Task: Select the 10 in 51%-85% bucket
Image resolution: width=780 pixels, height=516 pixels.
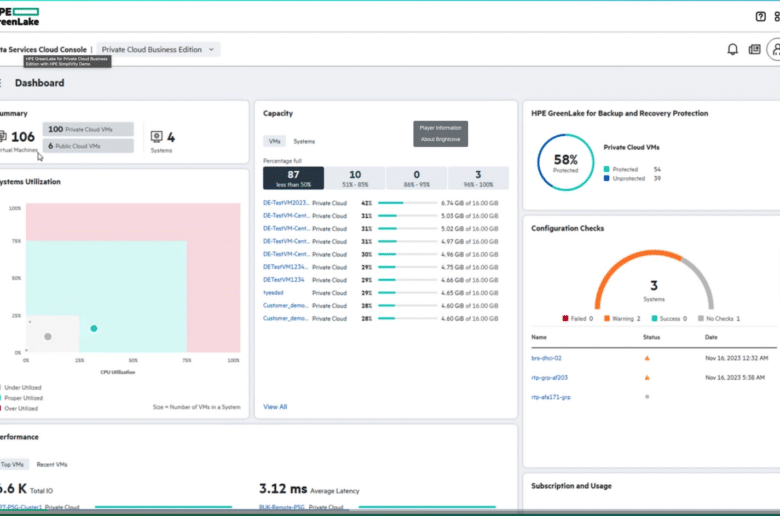Action: 355,178
